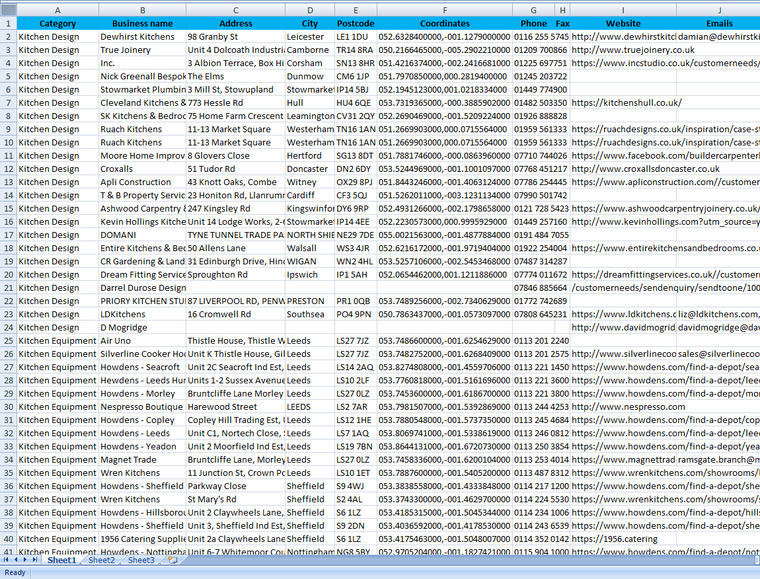
Task: Open the kitchenshull.co.uk website link
Action: point(626,103)
